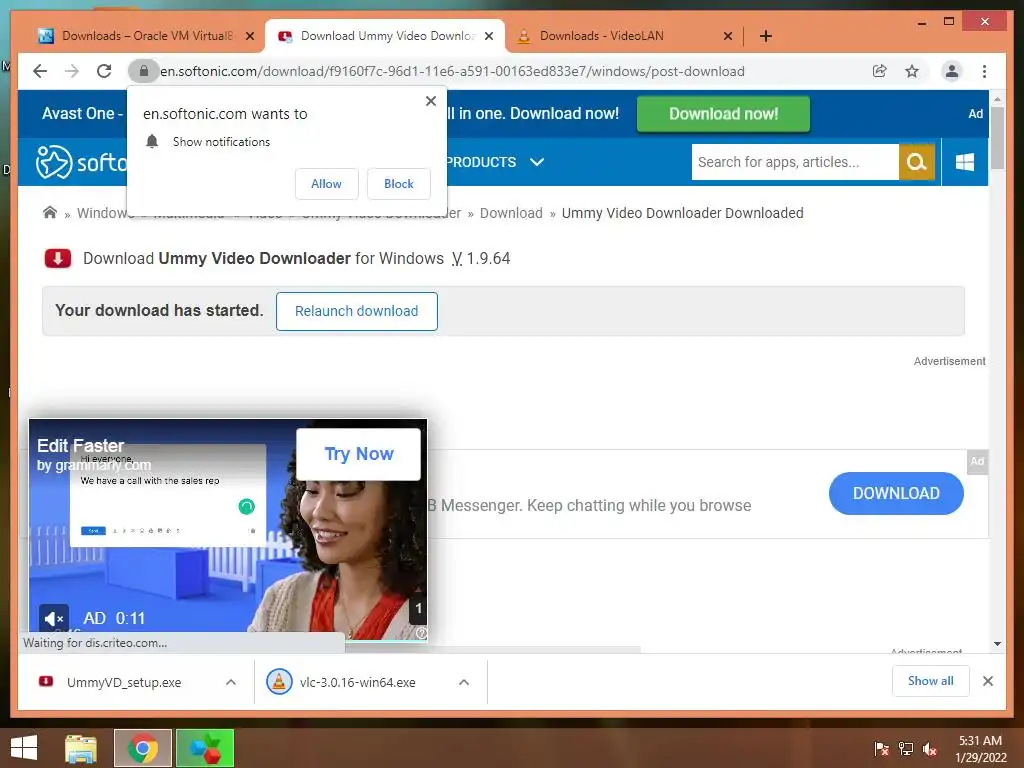Screen dimensions: 1024x768
Task: Click the muted volume tray icon
Action: 930,749
